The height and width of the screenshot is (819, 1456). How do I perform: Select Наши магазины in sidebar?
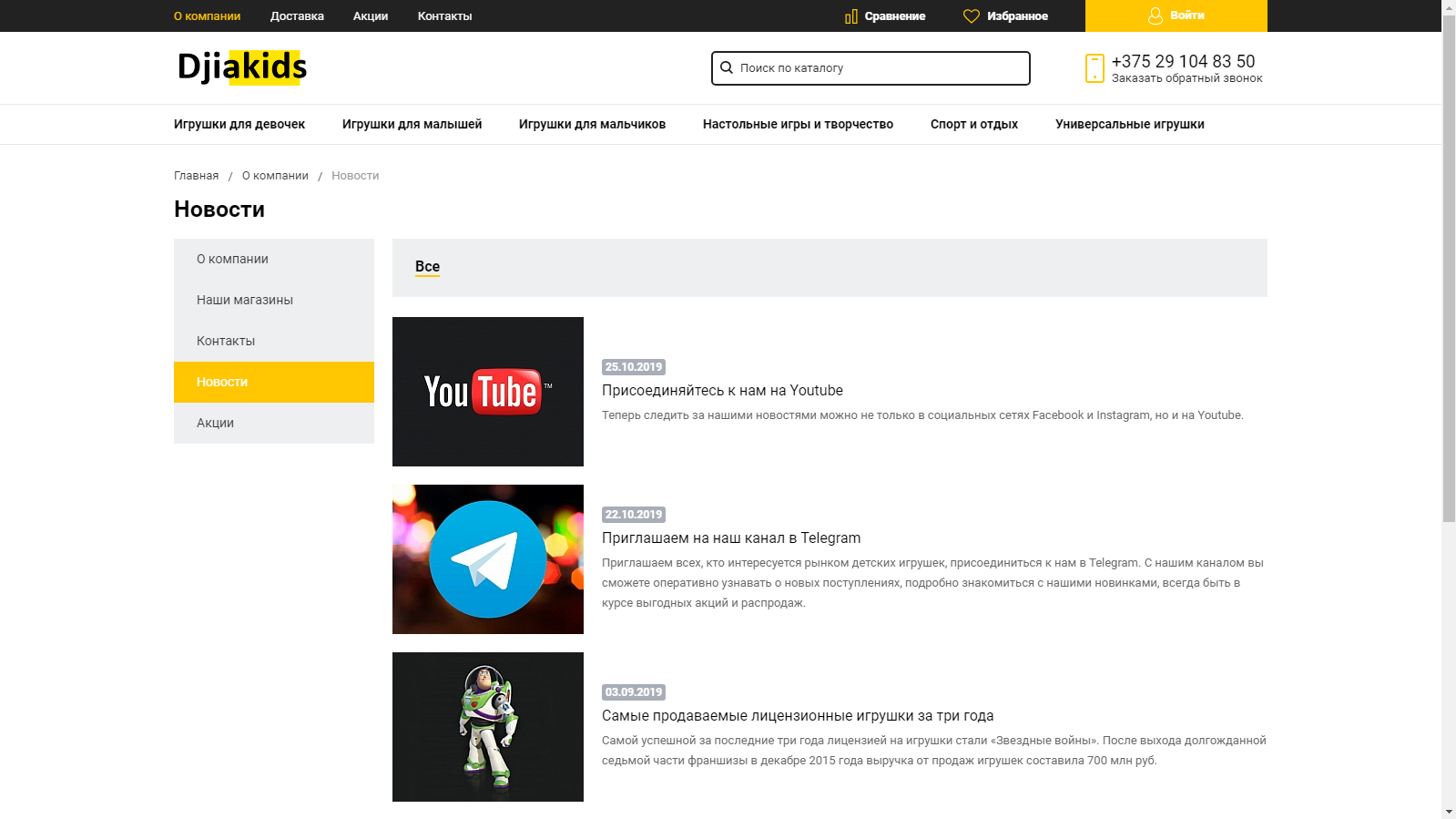click(274, 300)
